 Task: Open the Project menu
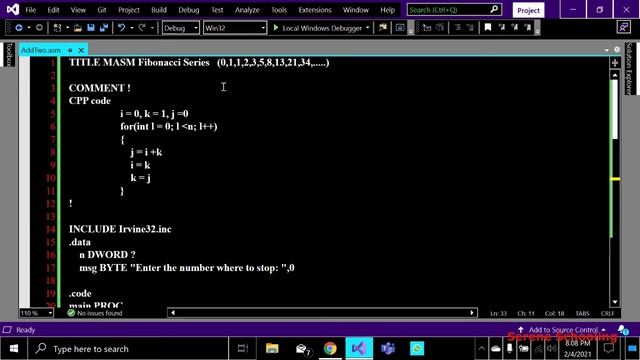(x=129, y=10)
